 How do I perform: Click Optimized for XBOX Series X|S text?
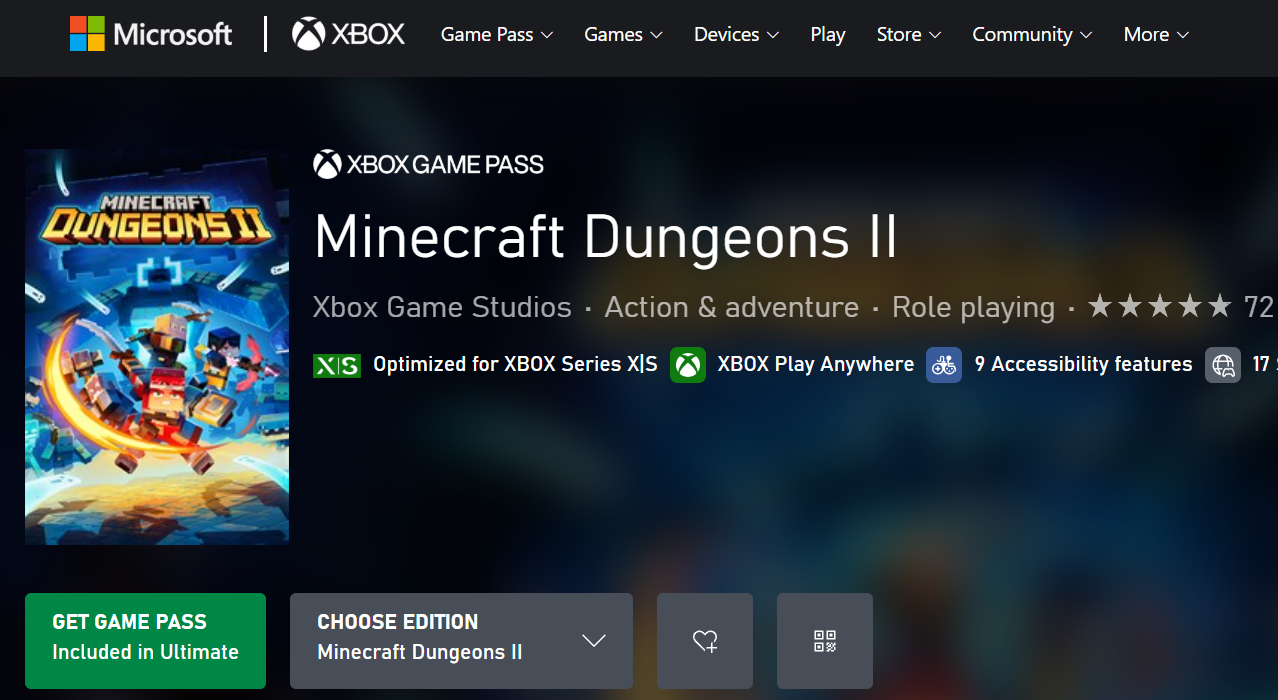(515, 365)
